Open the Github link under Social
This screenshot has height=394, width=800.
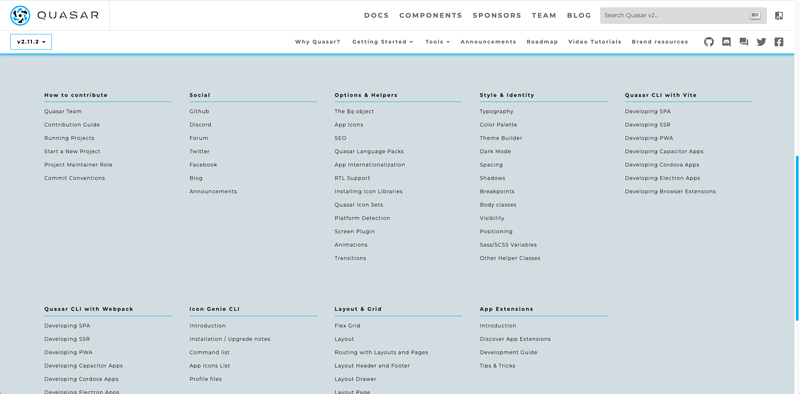[x=199, y=111]
